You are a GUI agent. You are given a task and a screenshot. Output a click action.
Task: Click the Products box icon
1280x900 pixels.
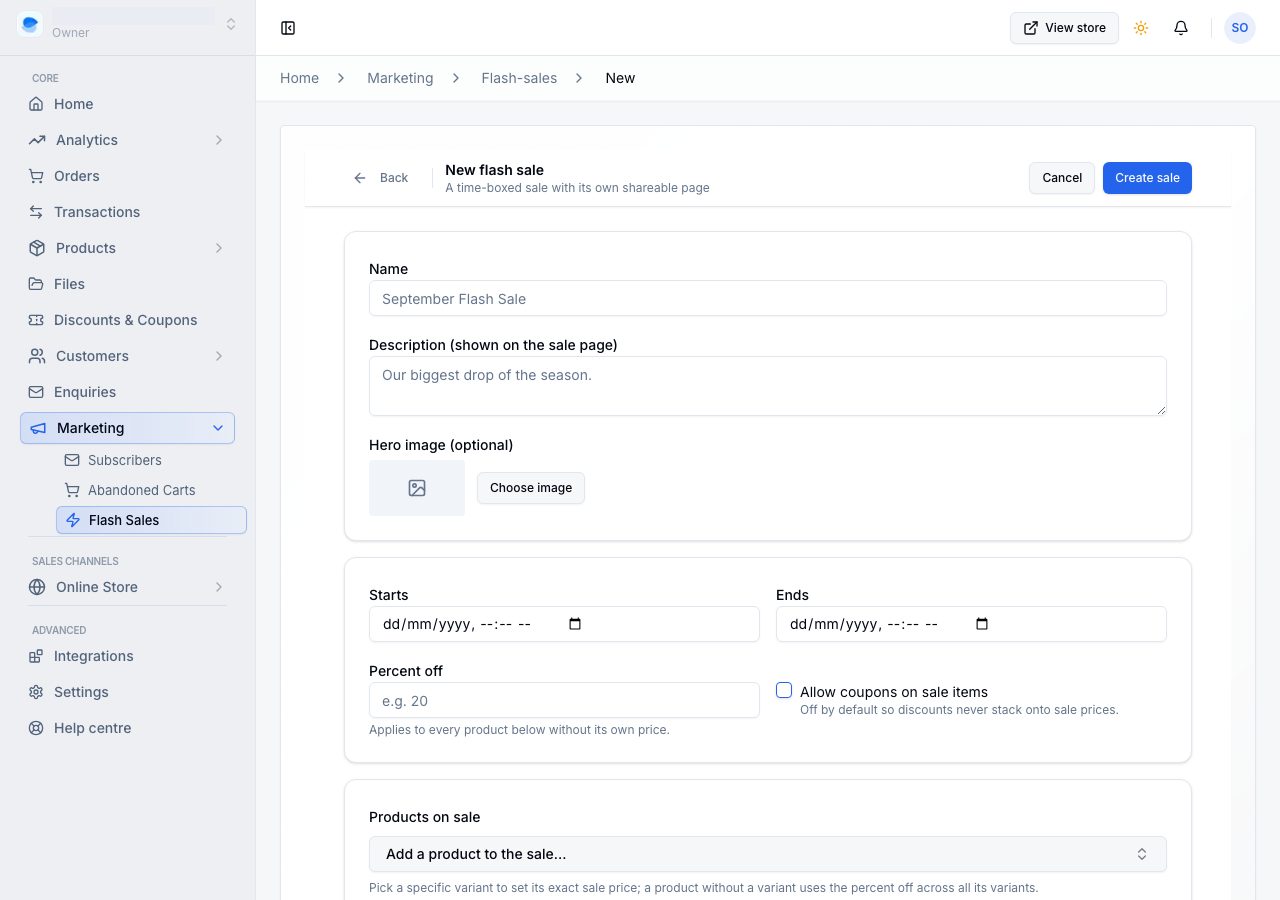(x=37, y=248)
